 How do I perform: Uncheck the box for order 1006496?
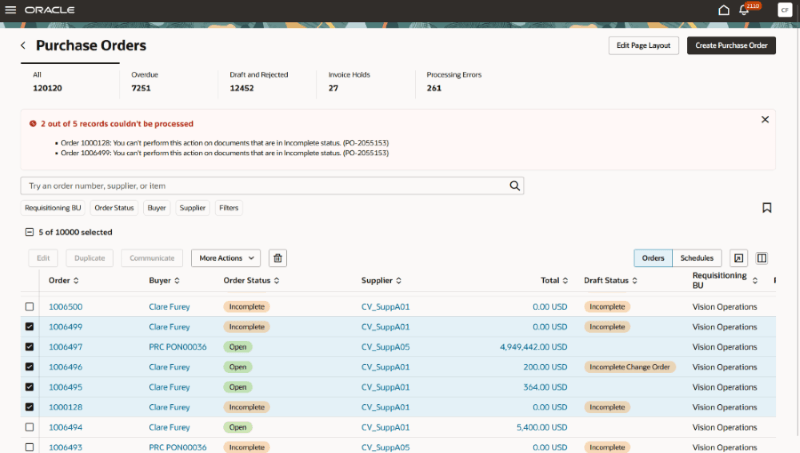click(x=30, y=367)
